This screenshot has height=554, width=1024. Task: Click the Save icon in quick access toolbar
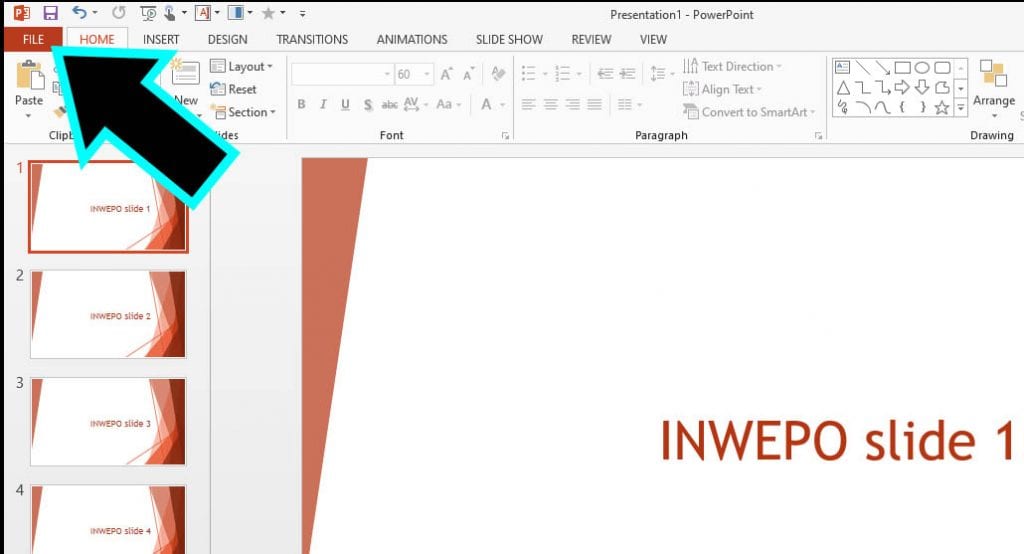[x=50, y=13]
